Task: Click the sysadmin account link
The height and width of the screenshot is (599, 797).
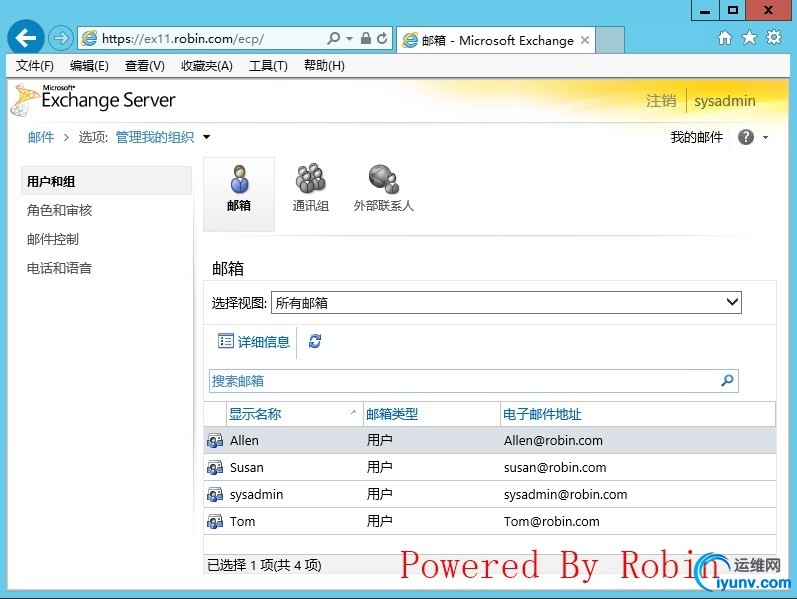Action: point(725,101)
